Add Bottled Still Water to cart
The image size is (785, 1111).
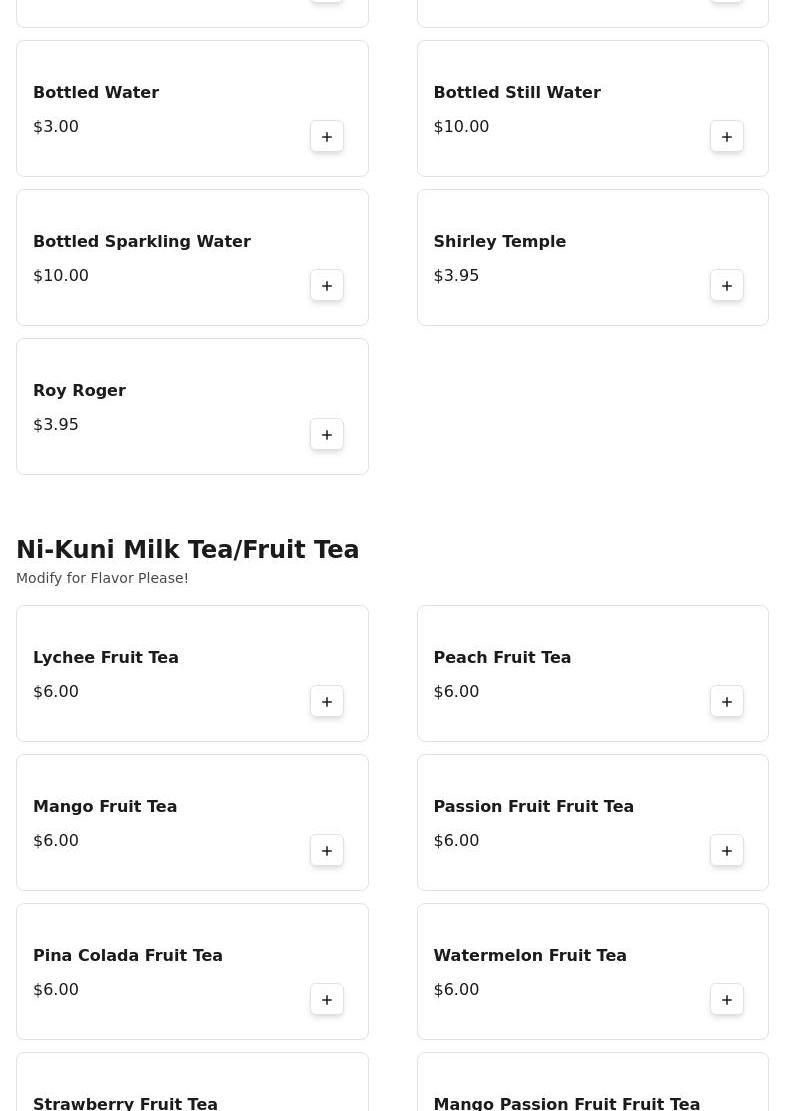pyautogui.click(x=727, y=137)
